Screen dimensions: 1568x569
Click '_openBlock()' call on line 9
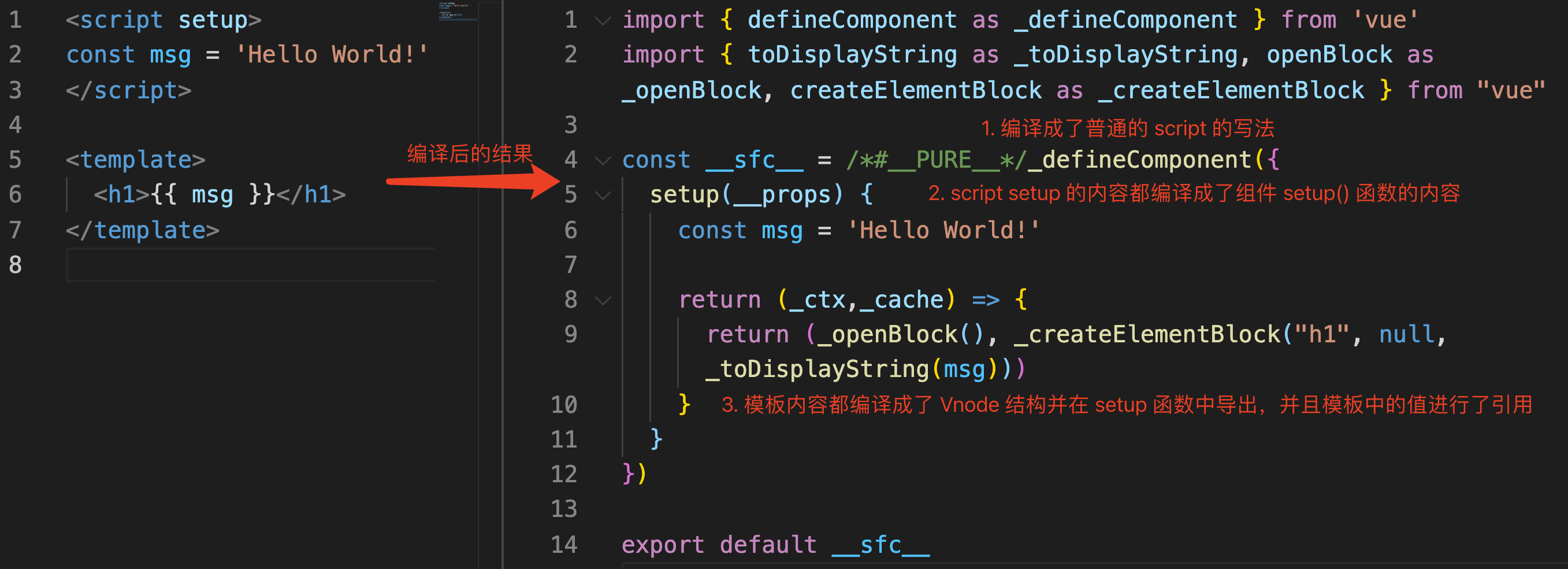pos(901,334)
